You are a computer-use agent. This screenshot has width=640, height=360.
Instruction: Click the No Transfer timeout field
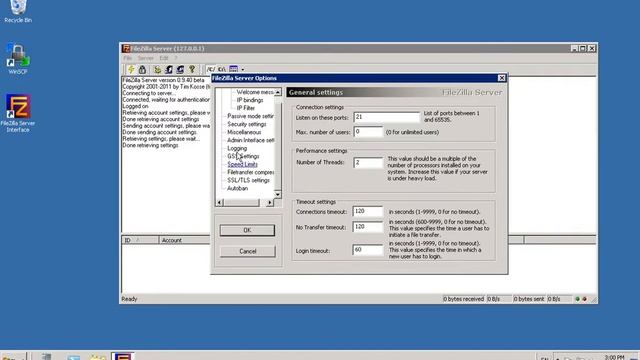[368, 227]
